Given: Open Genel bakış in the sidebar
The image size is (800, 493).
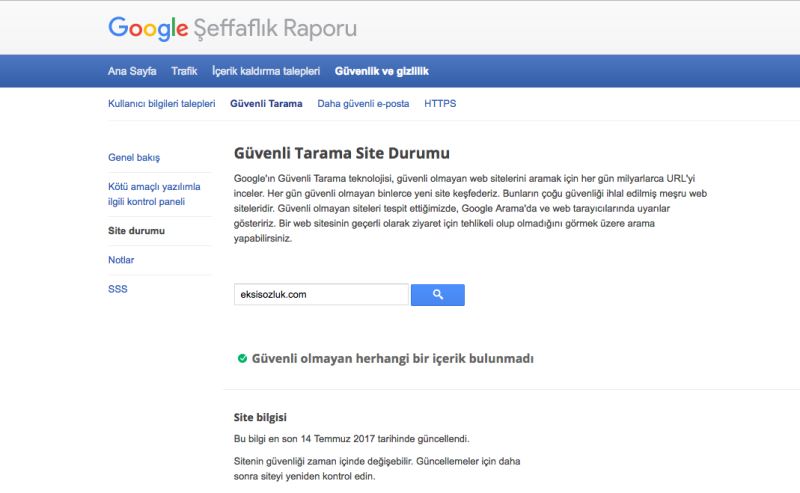Looking at the screenshot, I should (x=134, y=158).
